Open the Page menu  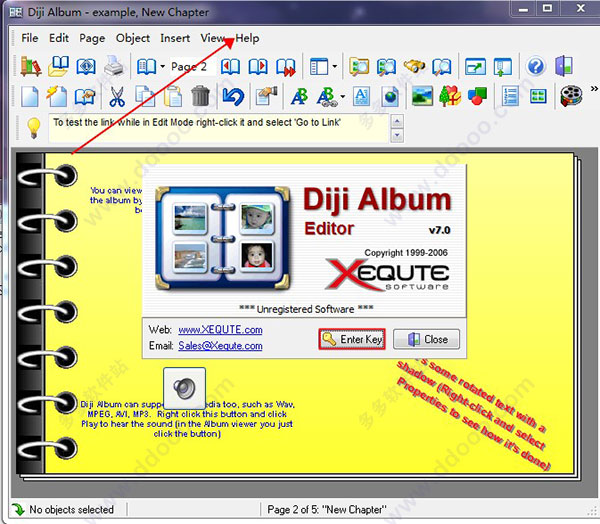pyautogui.click(x=92, y=38)
